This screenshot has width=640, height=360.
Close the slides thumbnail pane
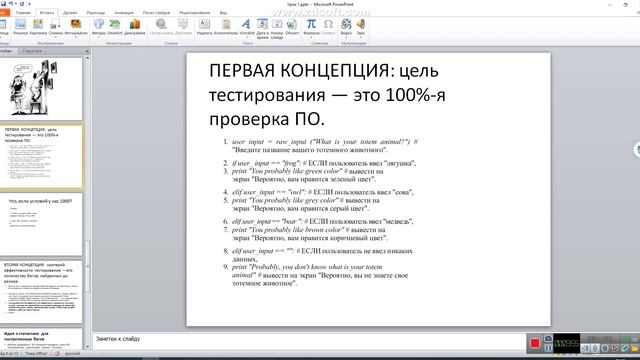[87, 51]
